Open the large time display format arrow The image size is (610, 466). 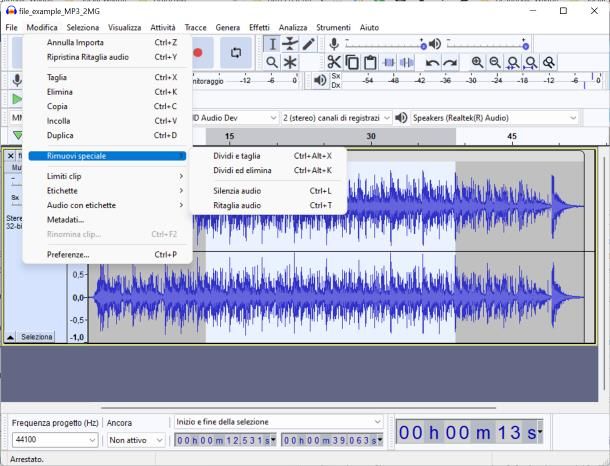coord(540,431)
